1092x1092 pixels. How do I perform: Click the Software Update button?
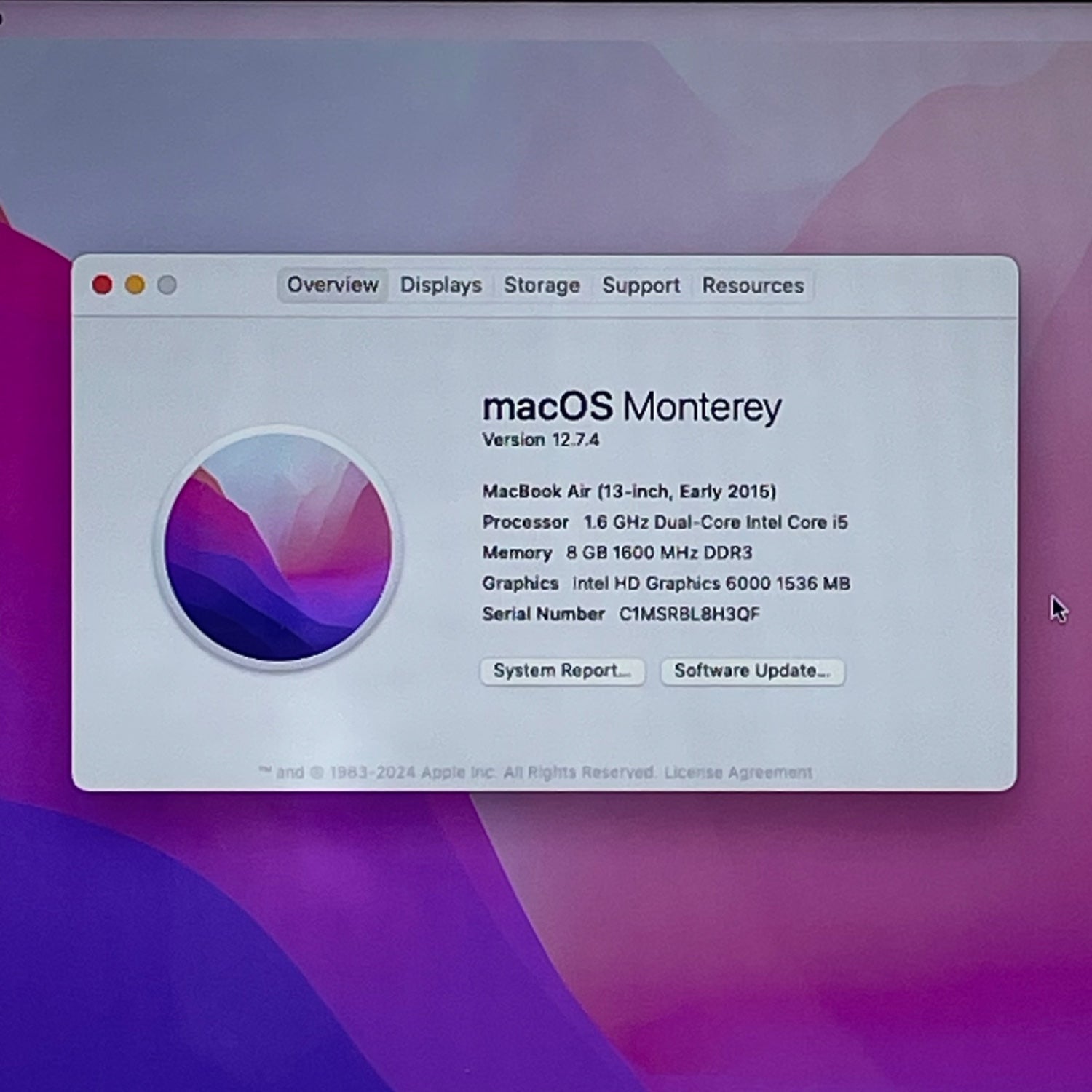[x=752, y=671]
